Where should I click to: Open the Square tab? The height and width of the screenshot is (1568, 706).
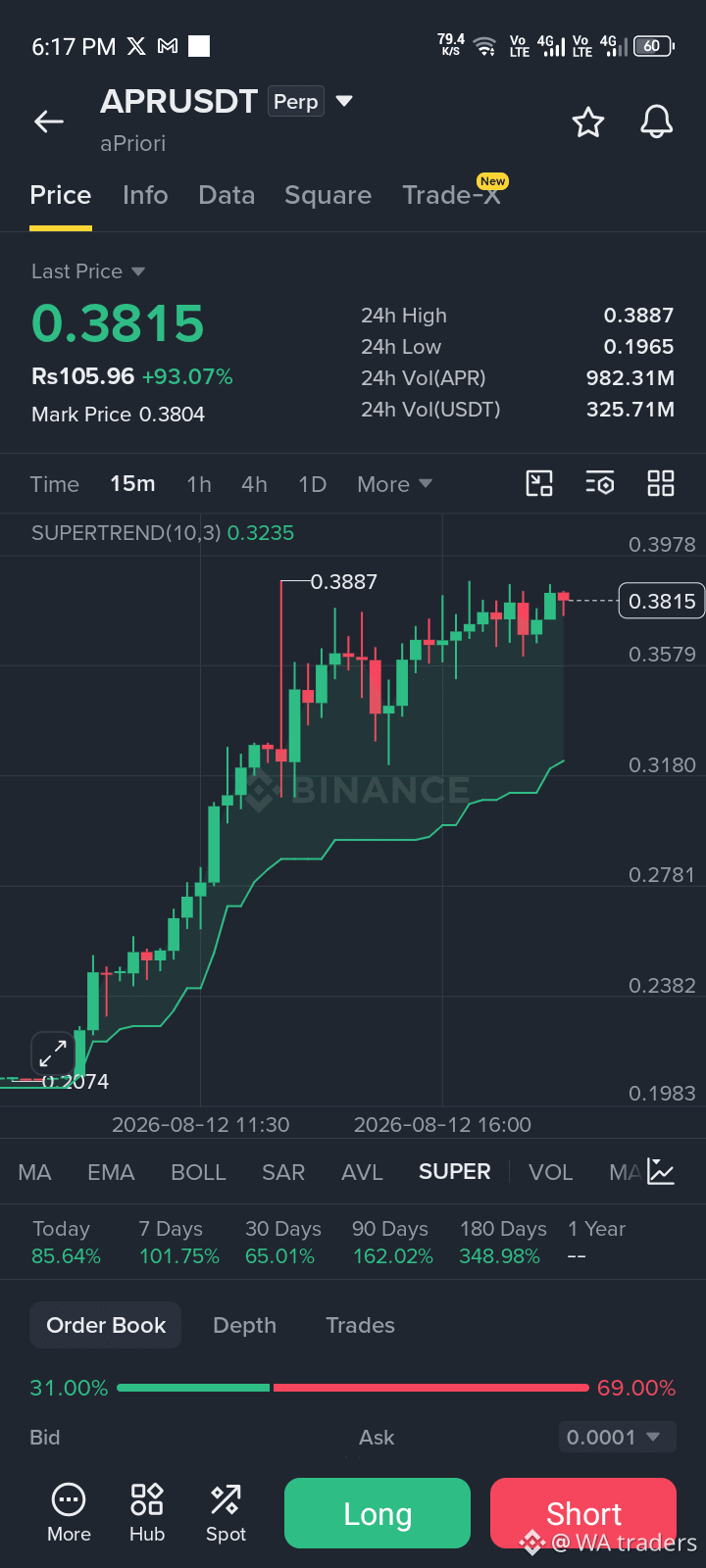(x=328, y=195)
